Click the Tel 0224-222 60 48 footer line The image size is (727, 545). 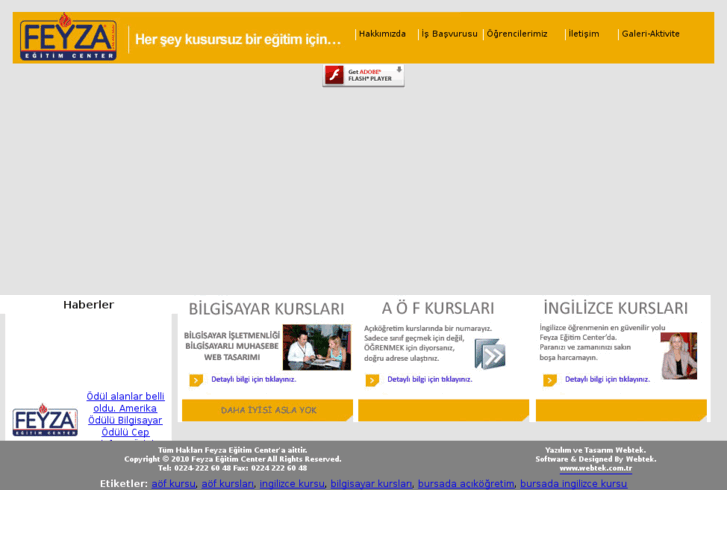[x=233, y=468]
